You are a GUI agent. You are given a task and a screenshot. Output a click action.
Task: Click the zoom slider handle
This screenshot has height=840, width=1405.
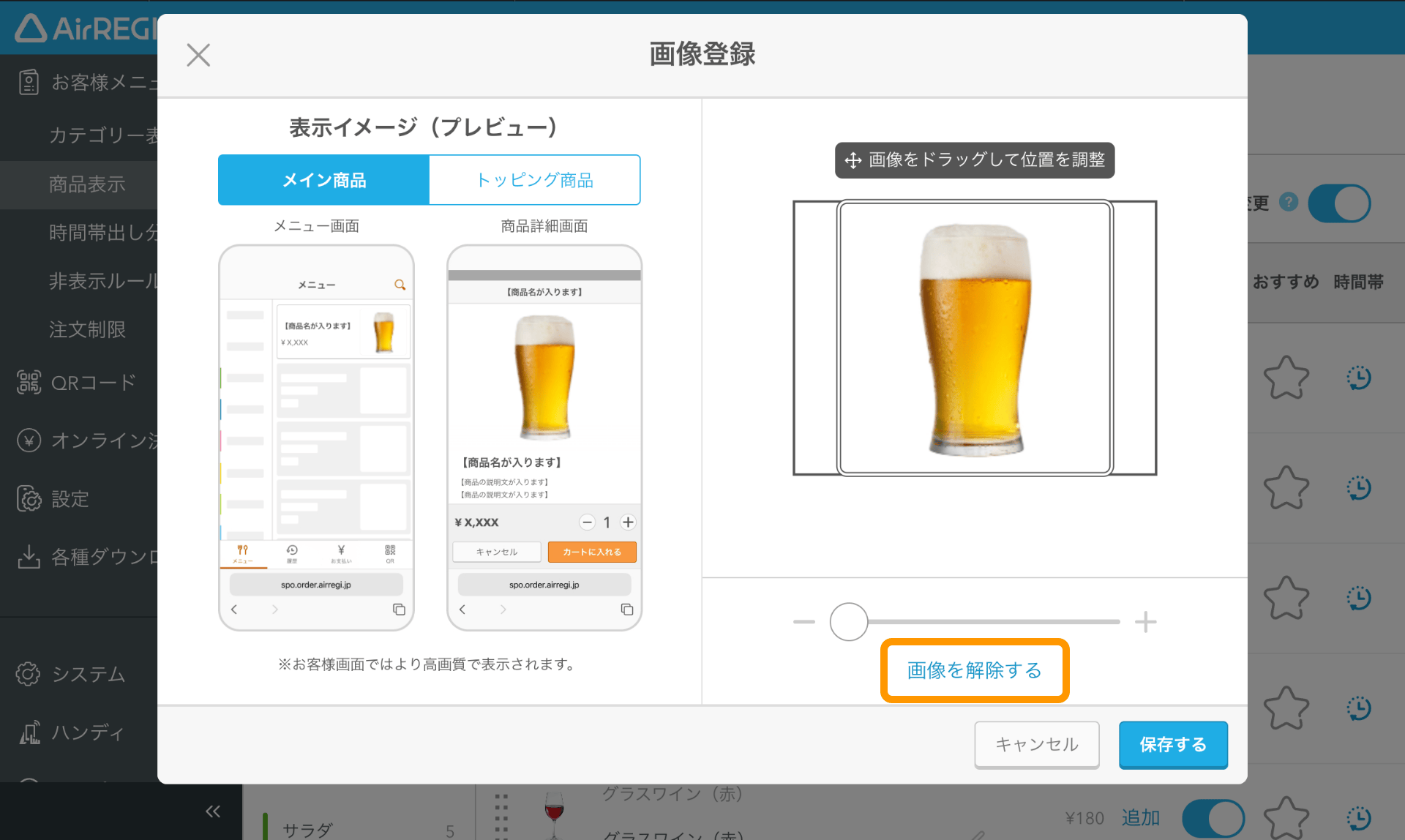pos(849,622)
